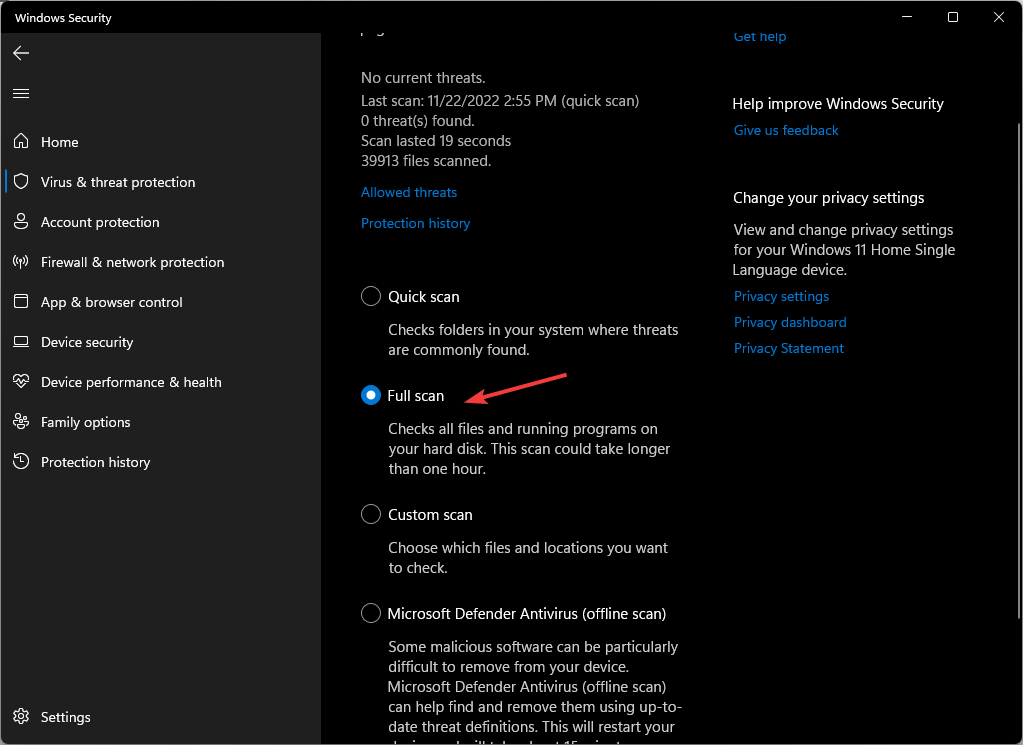Click the Virus & threat protection shield icon
This screenshot has height=745, width=1023.
pyautogui.click(x=21, y=182)
